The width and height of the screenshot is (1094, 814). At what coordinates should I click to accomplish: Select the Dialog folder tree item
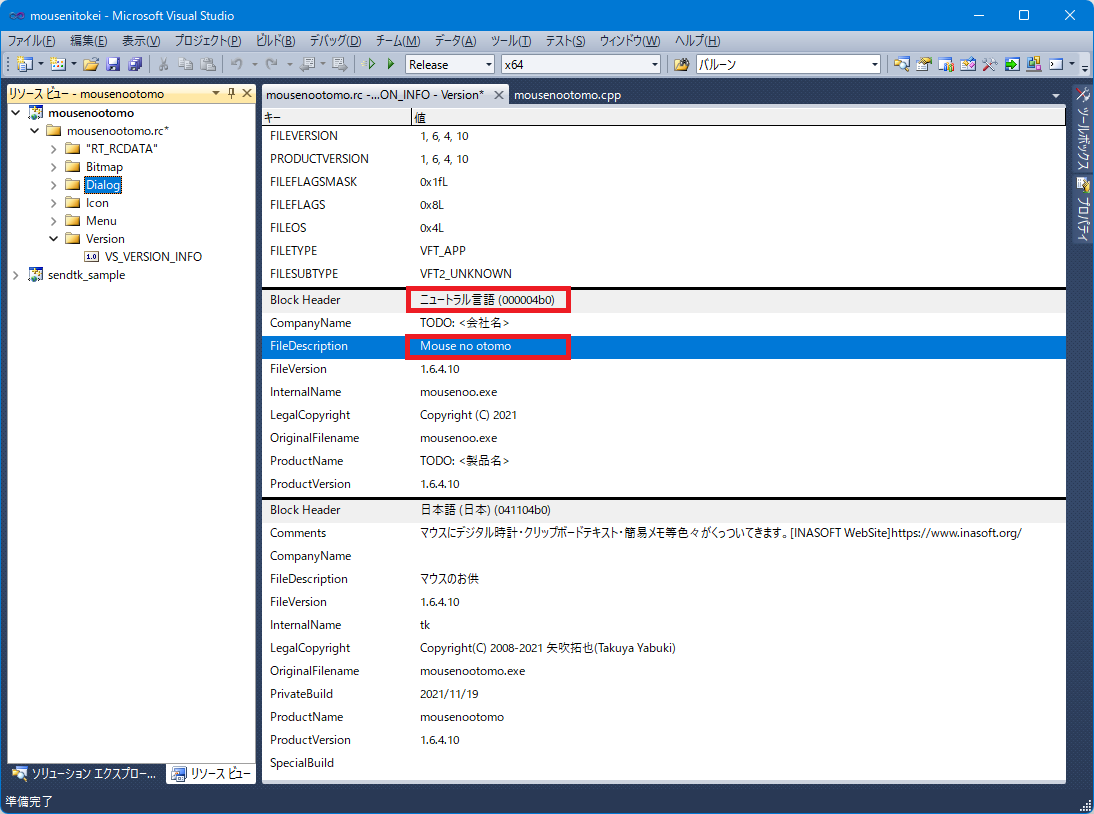click(103, 185)
